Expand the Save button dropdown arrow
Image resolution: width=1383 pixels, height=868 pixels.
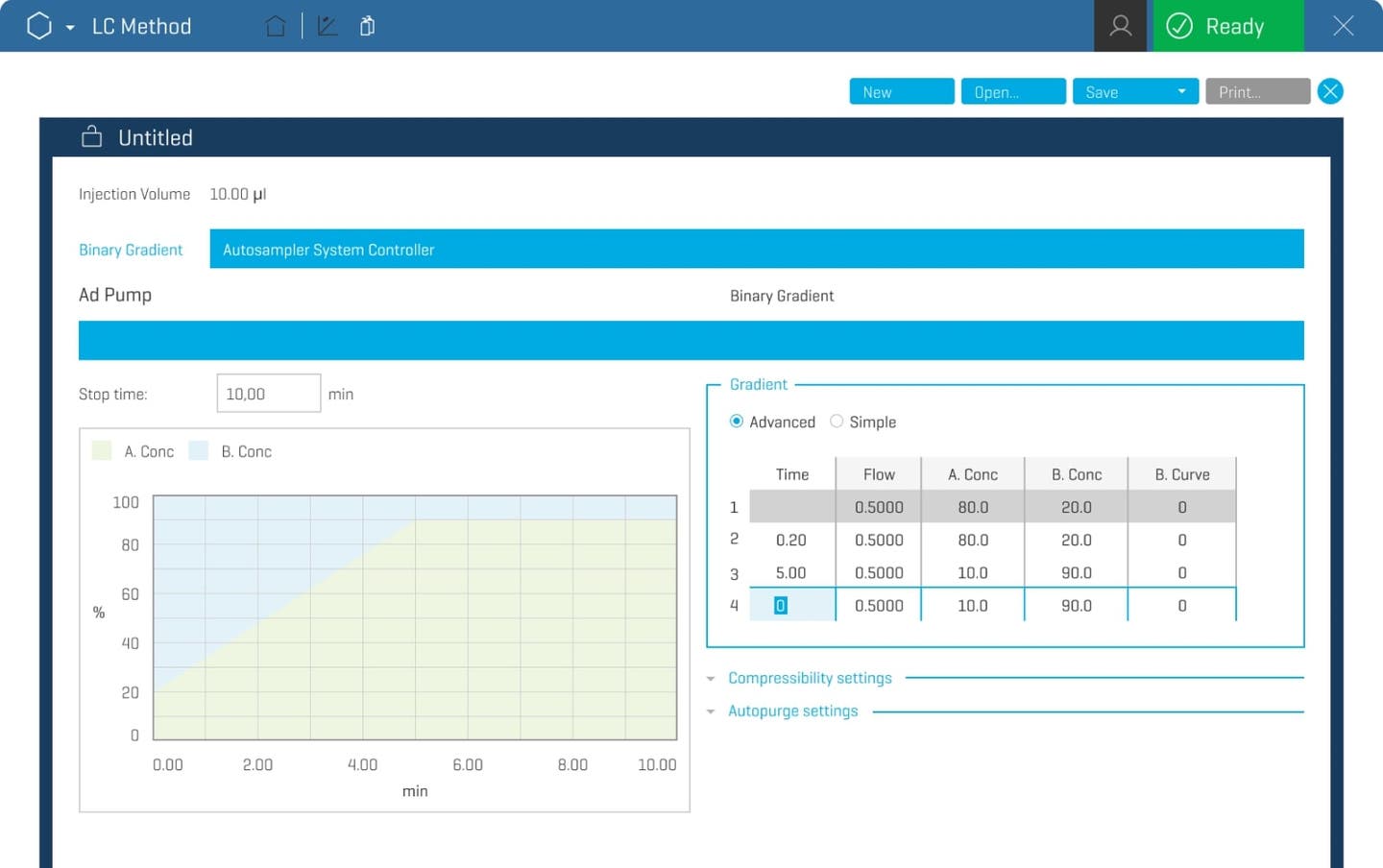(x=1182, y=91)
